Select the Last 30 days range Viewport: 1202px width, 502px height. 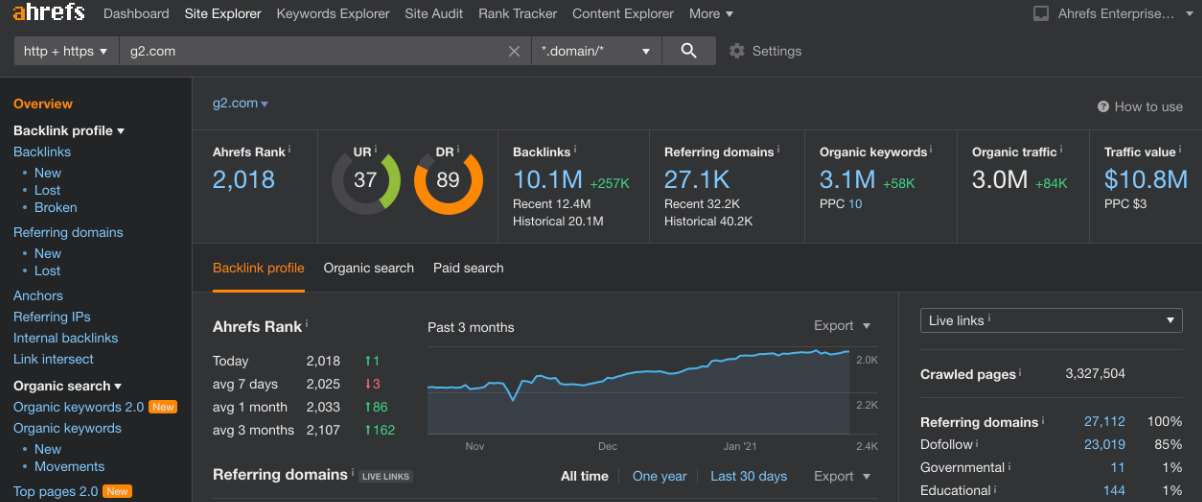[748, 477]
